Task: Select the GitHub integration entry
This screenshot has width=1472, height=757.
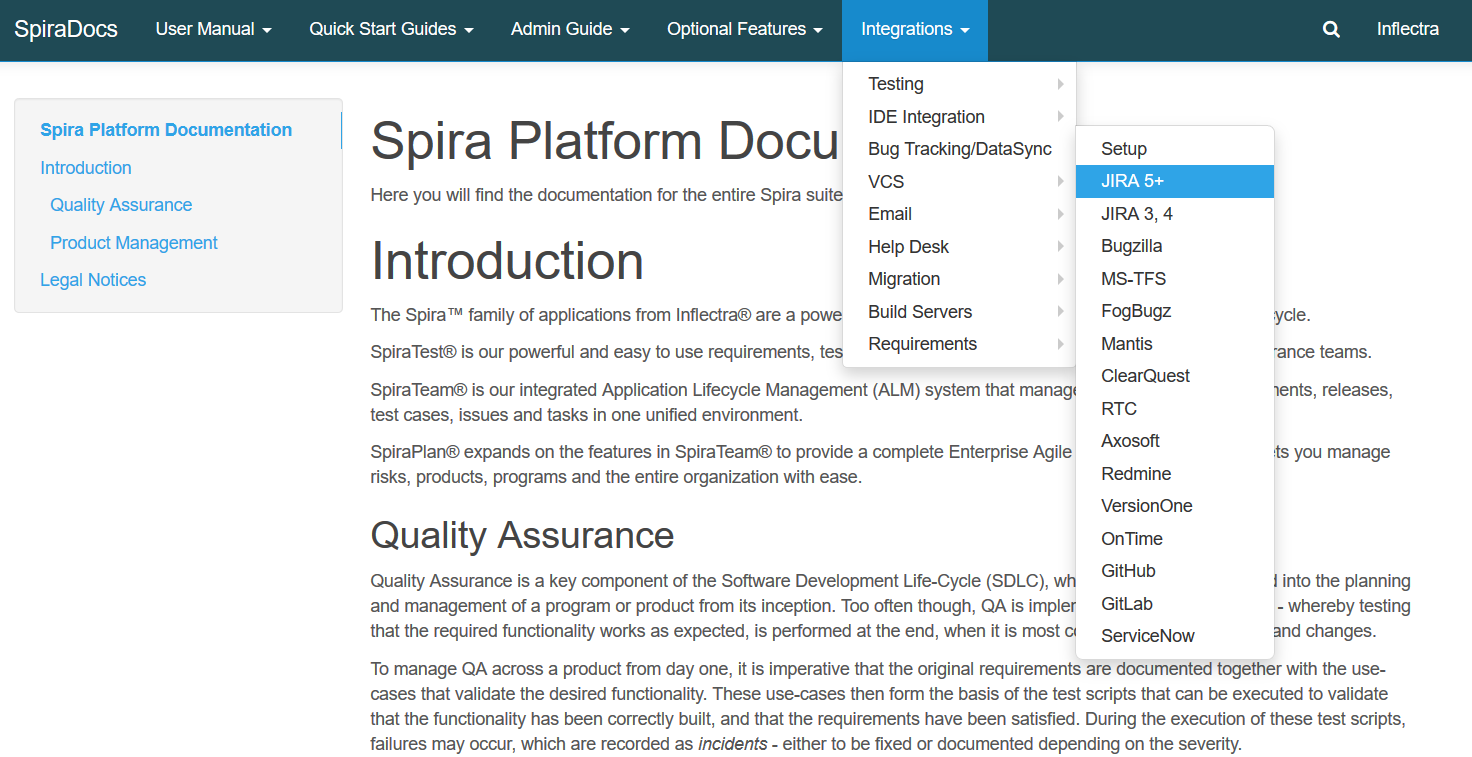Action: point(1128,571)
